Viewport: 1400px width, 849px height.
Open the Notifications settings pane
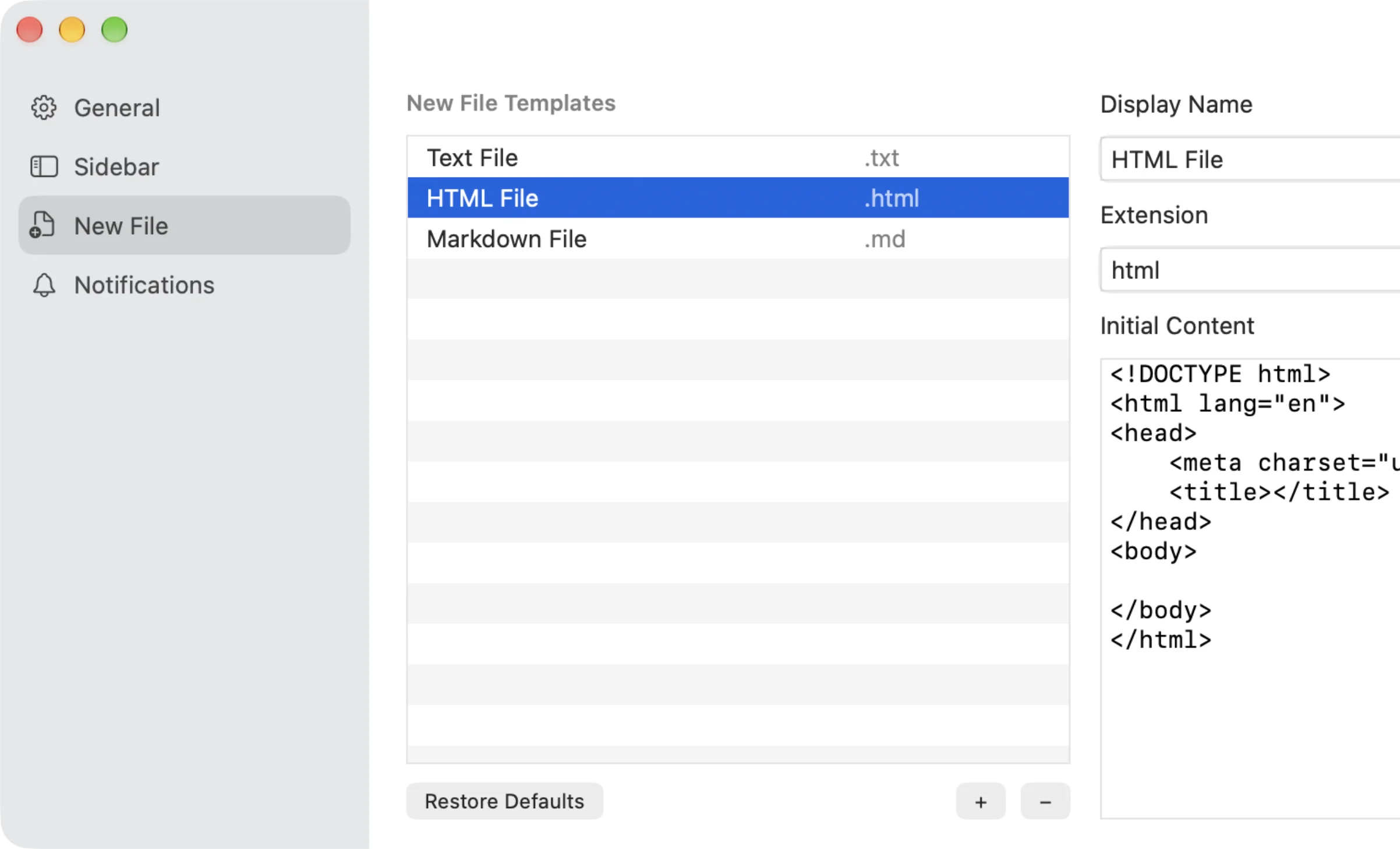184,285
